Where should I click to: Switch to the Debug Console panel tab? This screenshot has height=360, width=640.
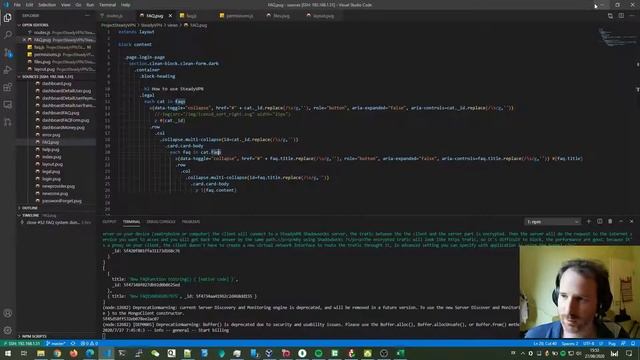click(161, 222)
